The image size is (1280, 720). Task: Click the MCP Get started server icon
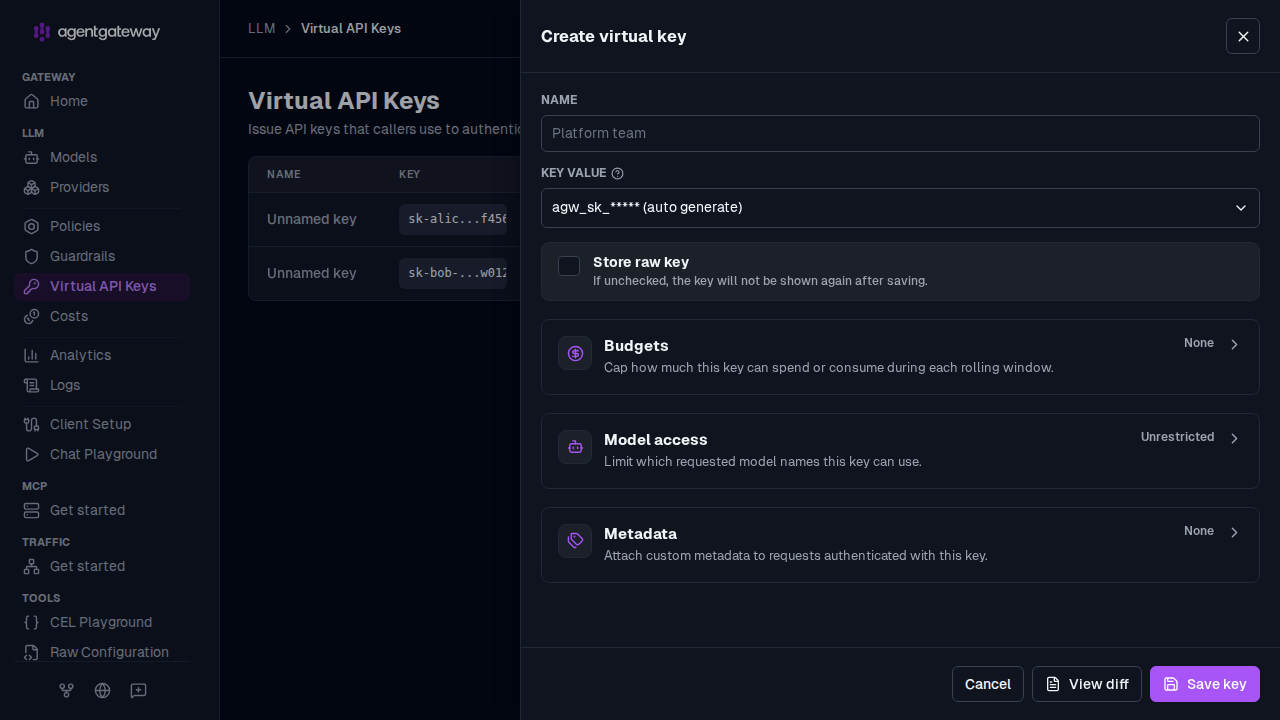coord(31,510)
